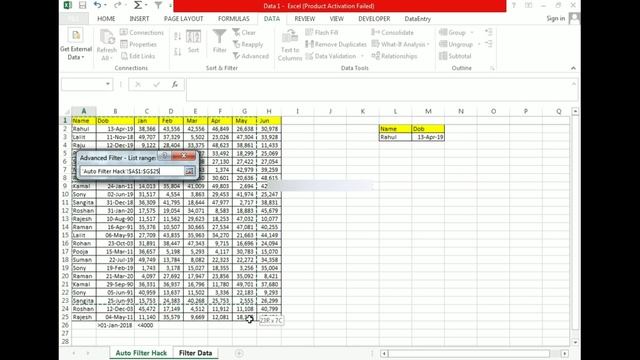Open Get External Data menu
Screen dimensions: 640x360
[x=76, y=45]
